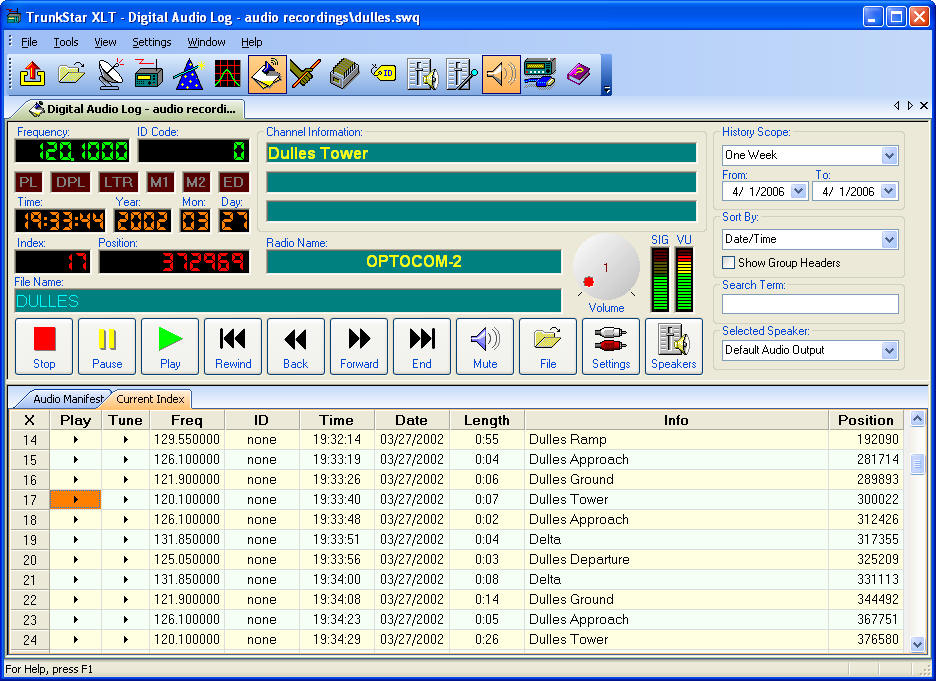
Task: Adjust the Volume knob
Action: tap(606, 267)
